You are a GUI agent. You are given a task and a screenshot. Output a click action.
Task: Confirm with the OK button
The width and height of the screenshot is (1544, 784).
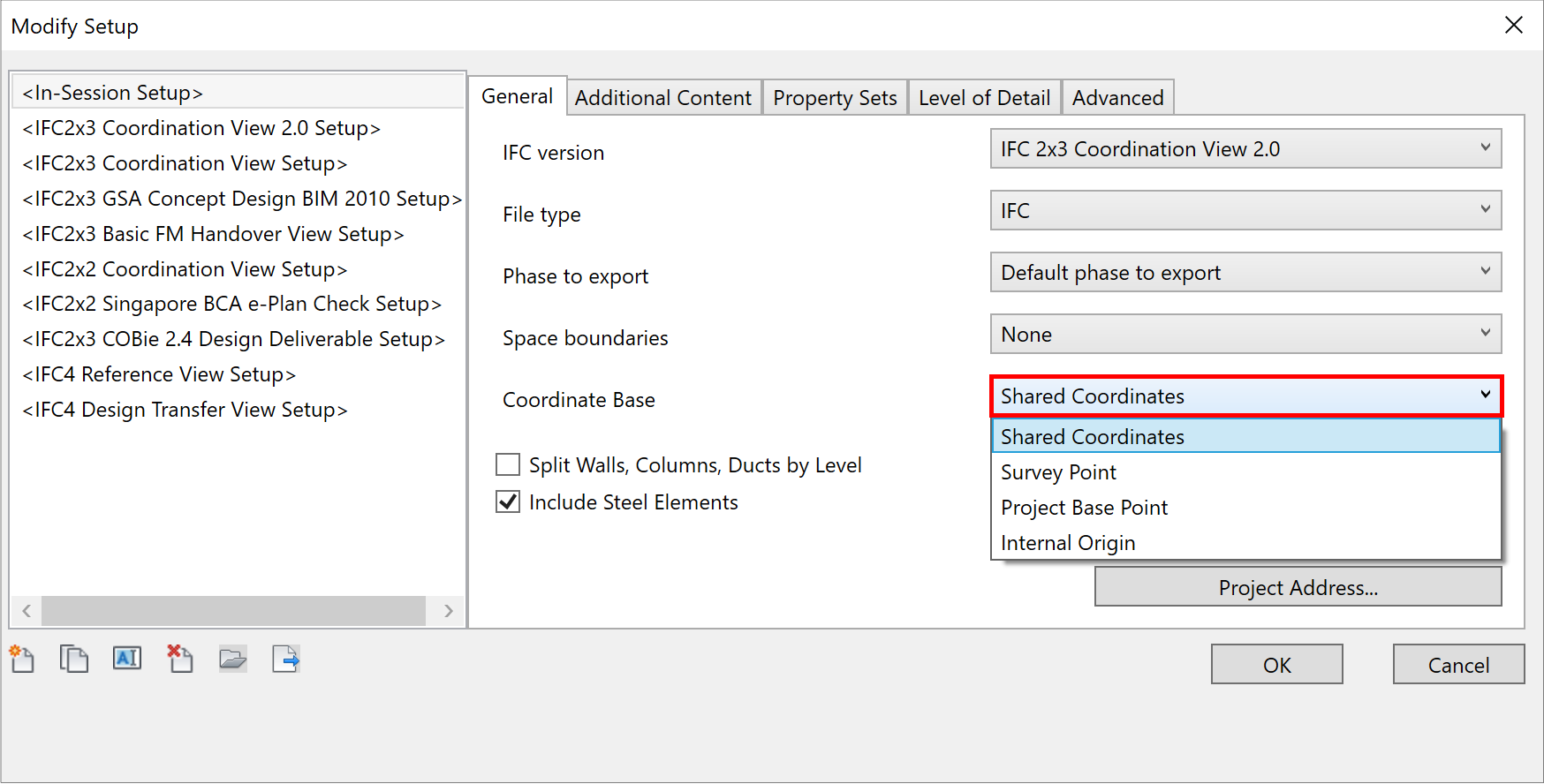click(1276, 664)
